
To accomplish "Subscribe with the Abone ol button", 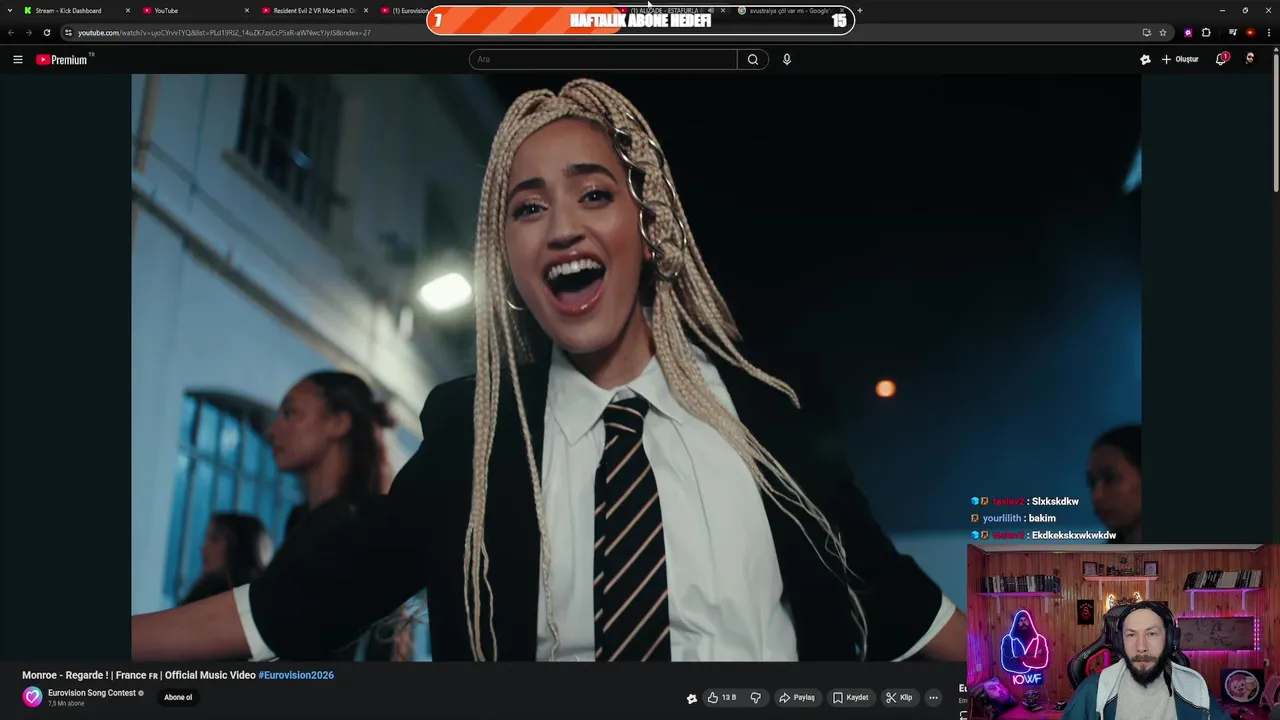I will [x=178, y=697].
